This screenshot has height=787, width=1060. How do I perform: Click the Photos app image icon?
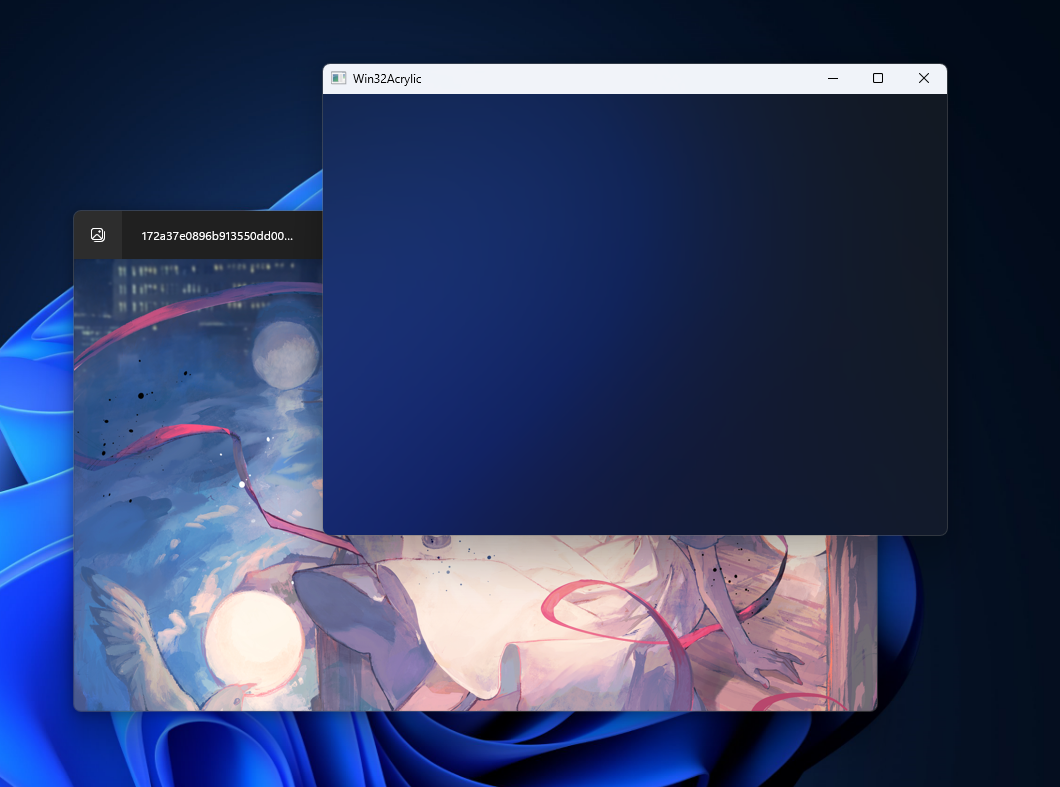[x=98, y=235]
